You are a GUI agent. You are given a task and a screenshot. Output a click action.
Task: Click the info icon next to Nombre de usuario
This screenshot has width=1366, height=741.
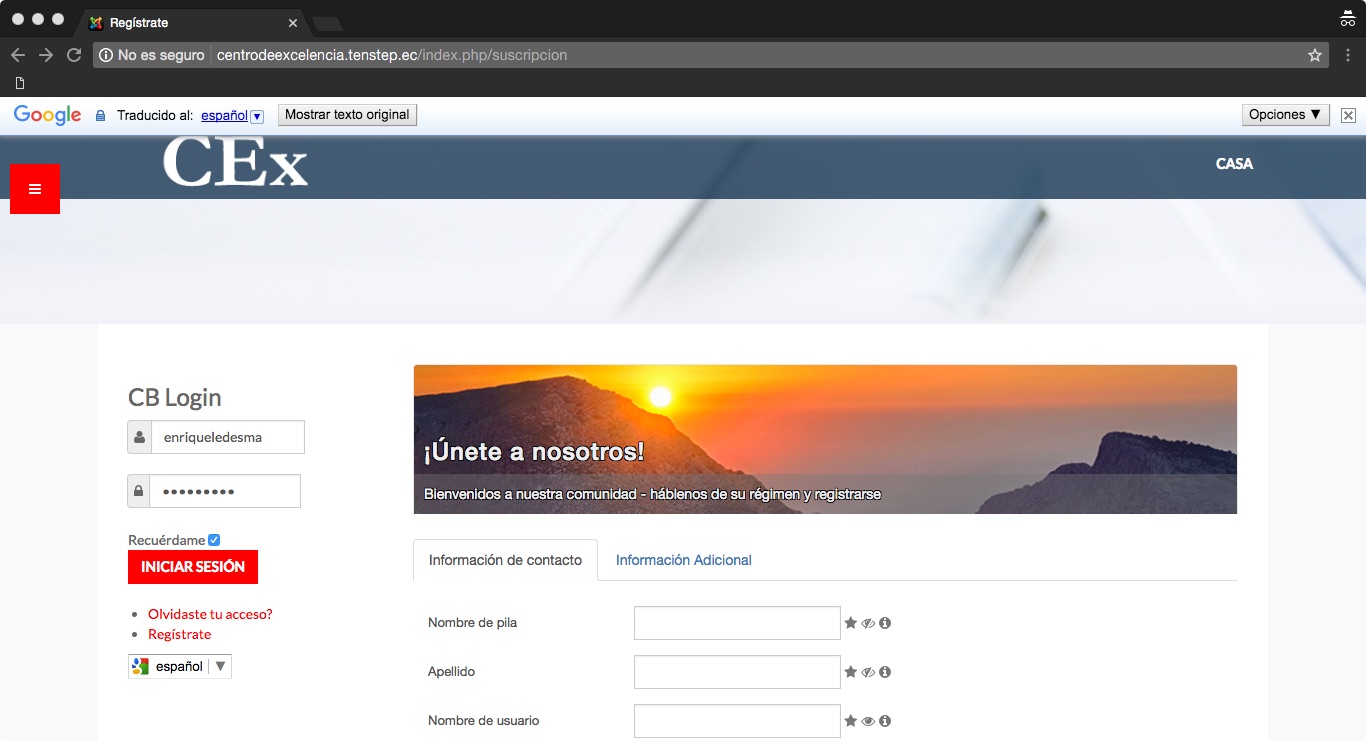click(885, 721)
